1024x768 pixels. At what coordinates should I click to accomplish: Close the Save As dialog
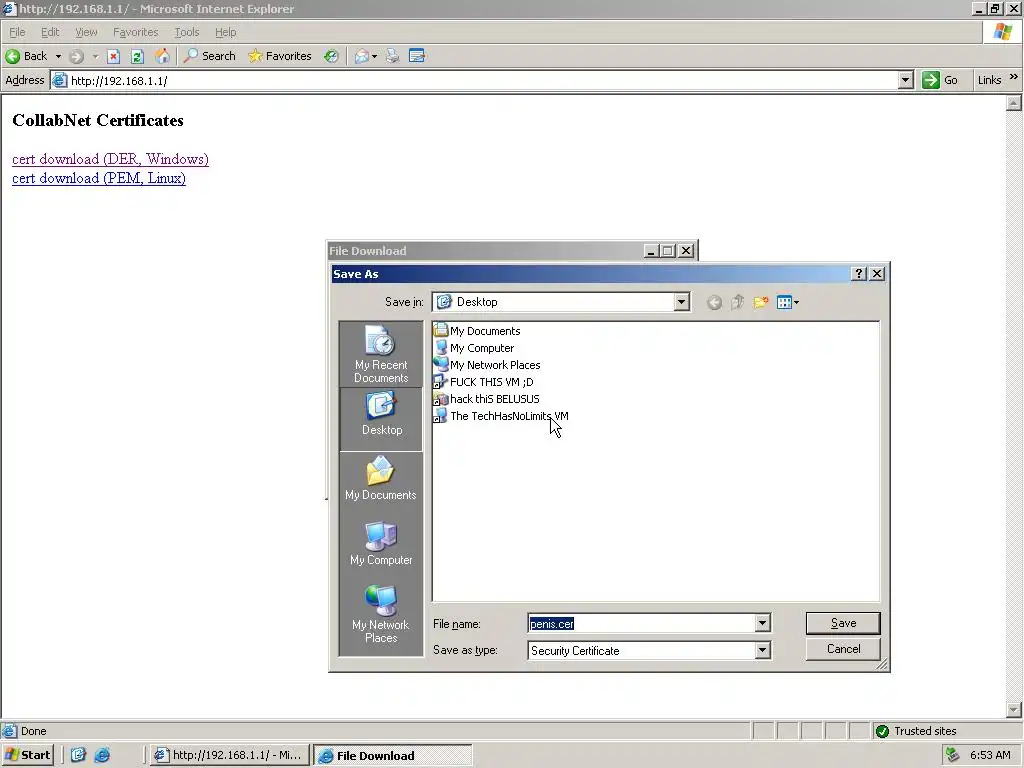coord(877,274)
